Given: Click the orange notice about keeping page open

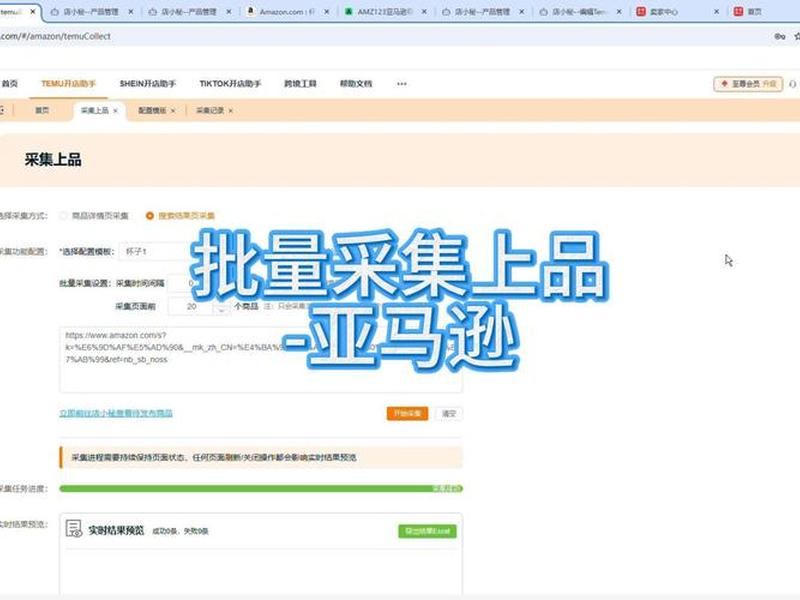Looking at the screenshot, I should (x=261, y=457).
